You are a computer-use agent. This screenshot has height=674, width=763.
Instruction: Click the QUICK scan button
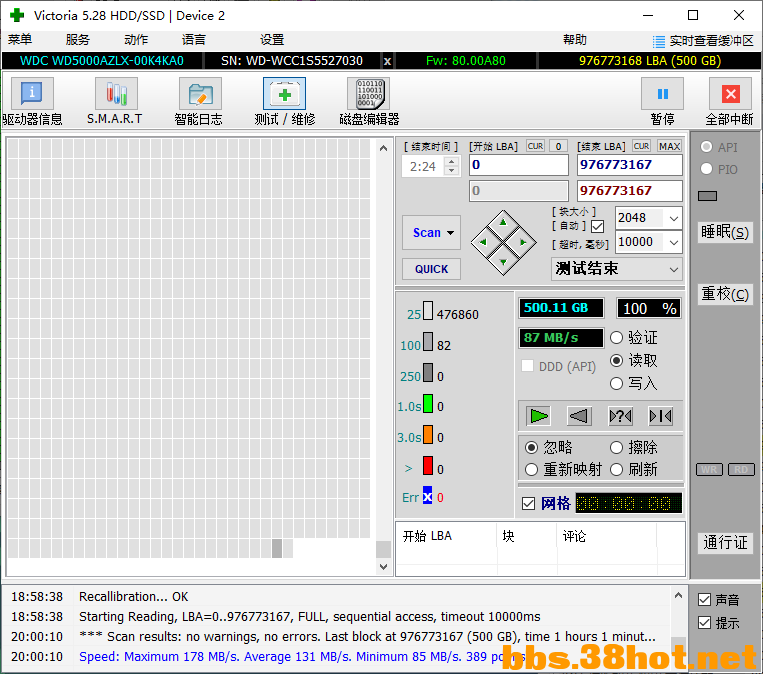(431, 269)
